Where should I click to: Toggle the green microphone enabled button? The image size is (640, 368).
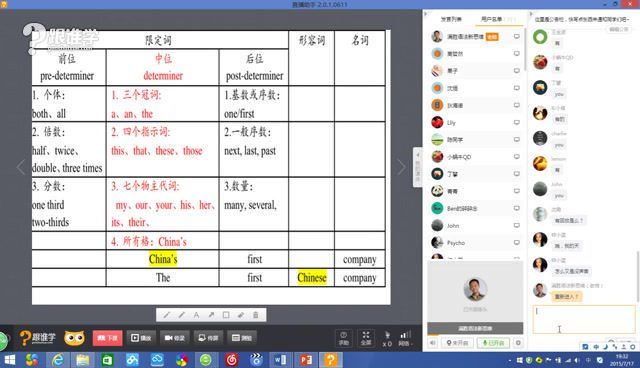pos(493,343)
